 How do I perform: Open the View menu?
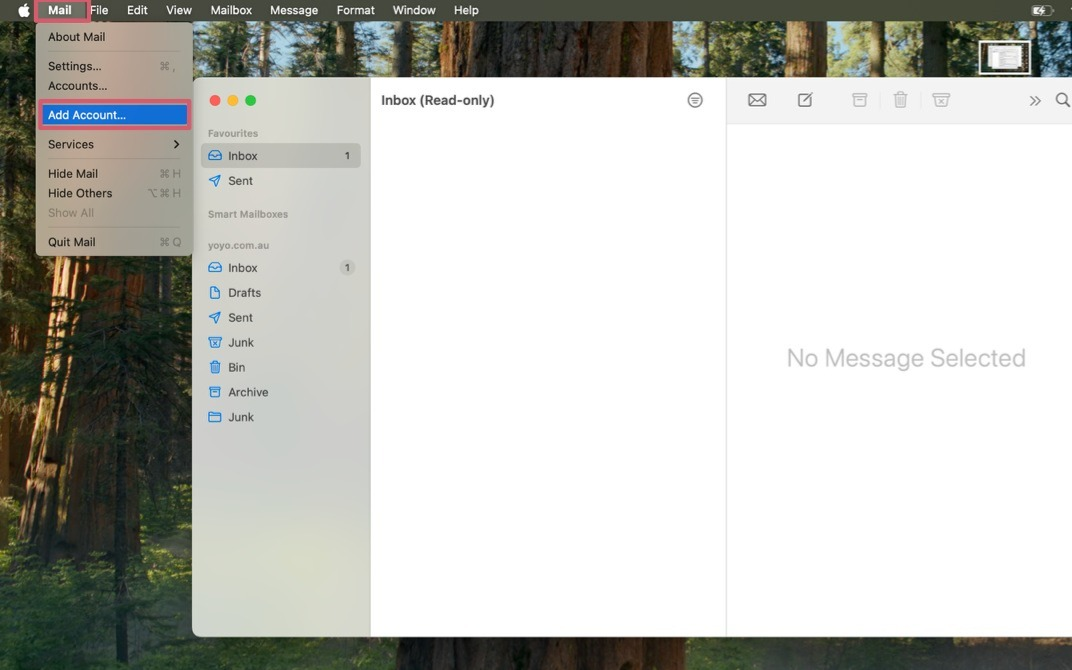click(179, 10)
